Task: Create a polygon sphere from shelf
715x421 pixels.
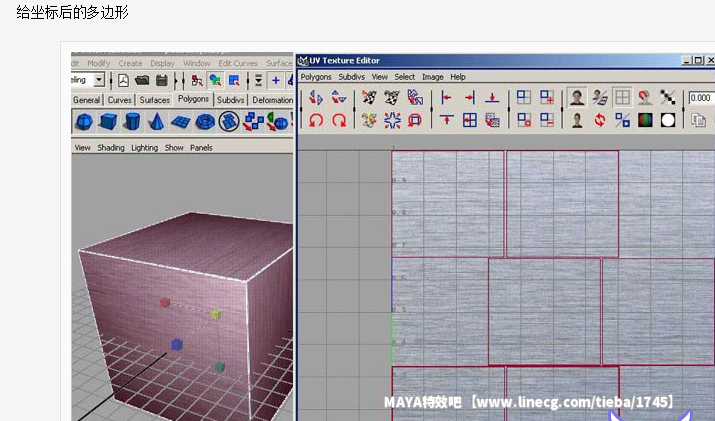Action: click(x=84, y=122)
